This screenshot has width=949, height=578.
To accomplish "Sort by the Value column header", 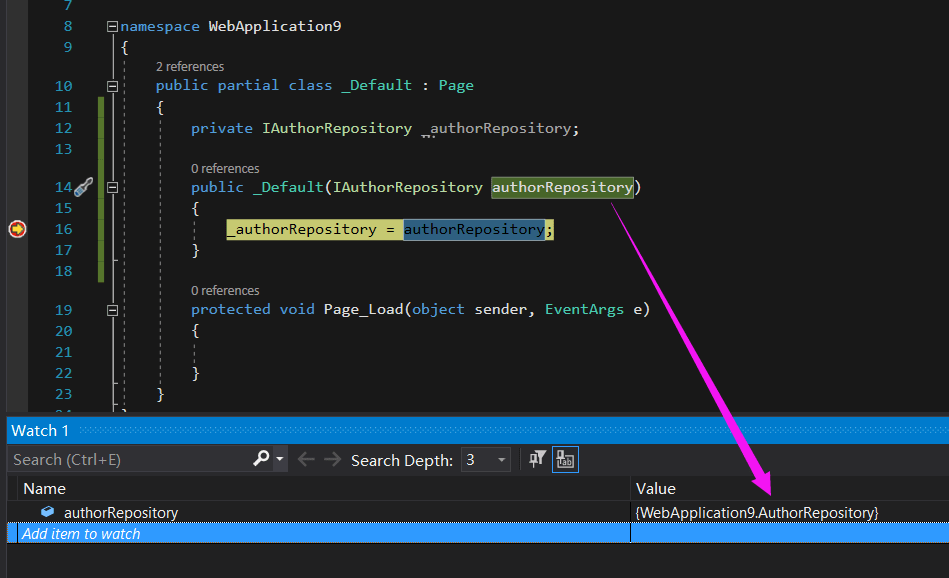I will (656, 488).
